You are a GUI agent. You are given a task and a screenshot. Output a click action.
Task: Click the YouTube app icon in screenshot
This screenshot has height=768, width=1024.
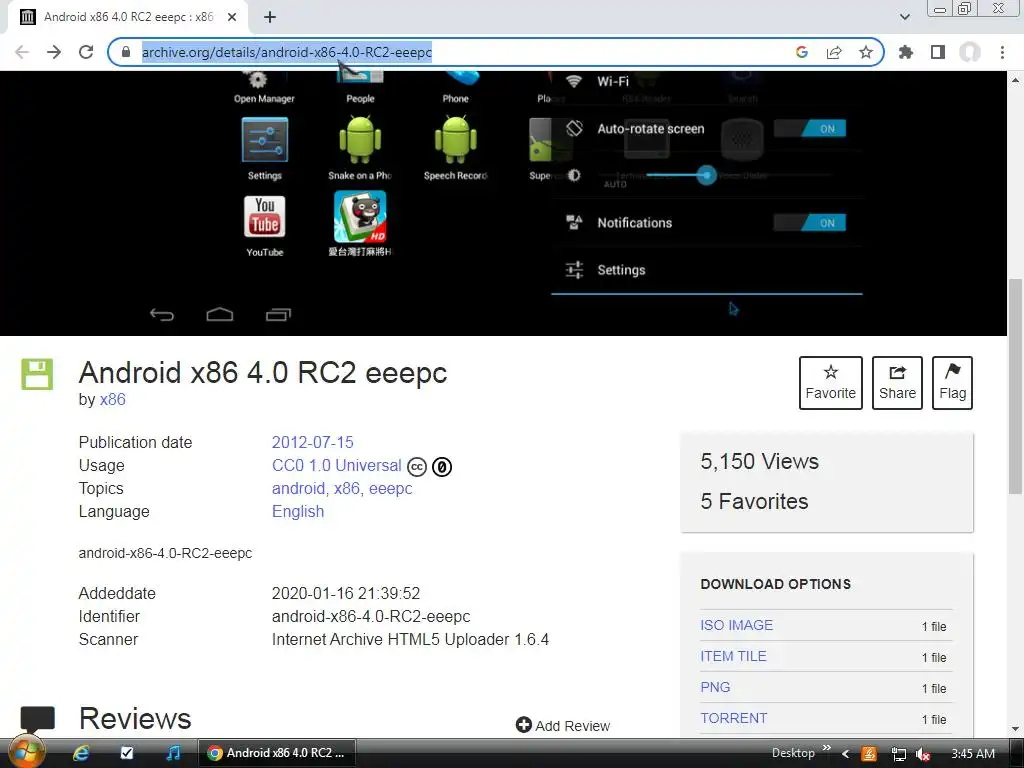point(264,216)
